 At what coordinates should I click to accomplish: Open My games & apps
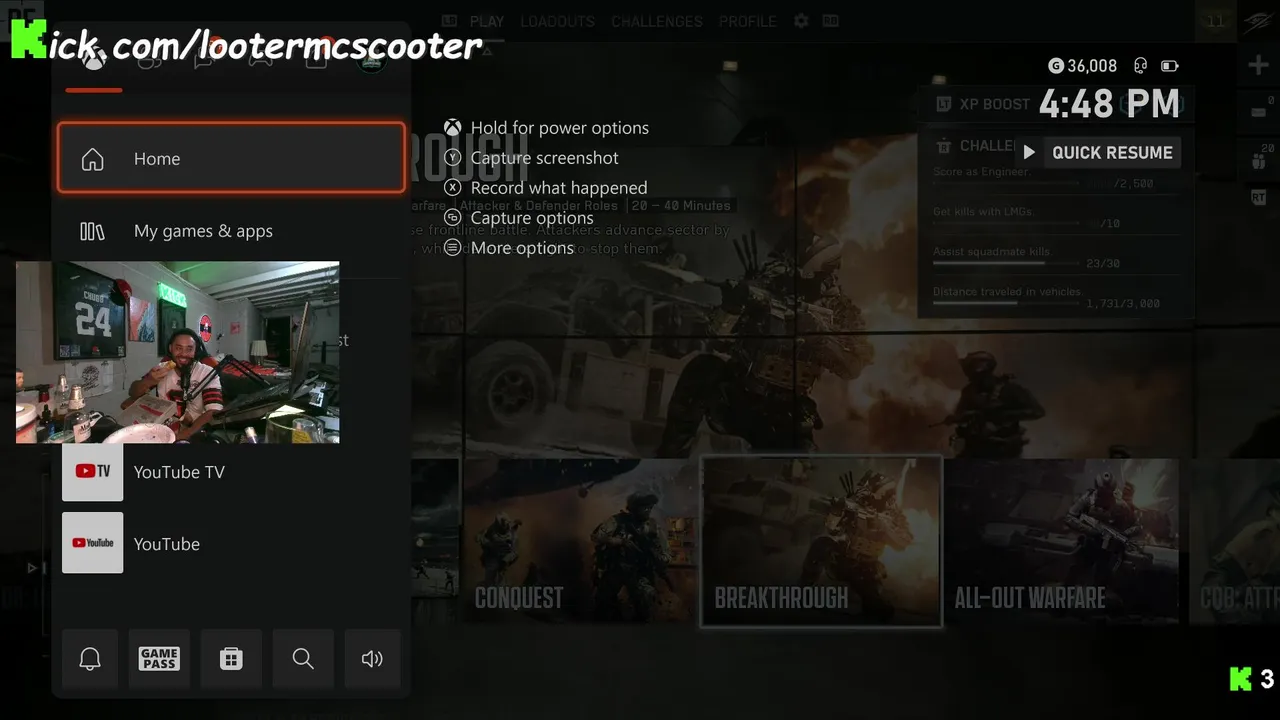coord(231,231)
